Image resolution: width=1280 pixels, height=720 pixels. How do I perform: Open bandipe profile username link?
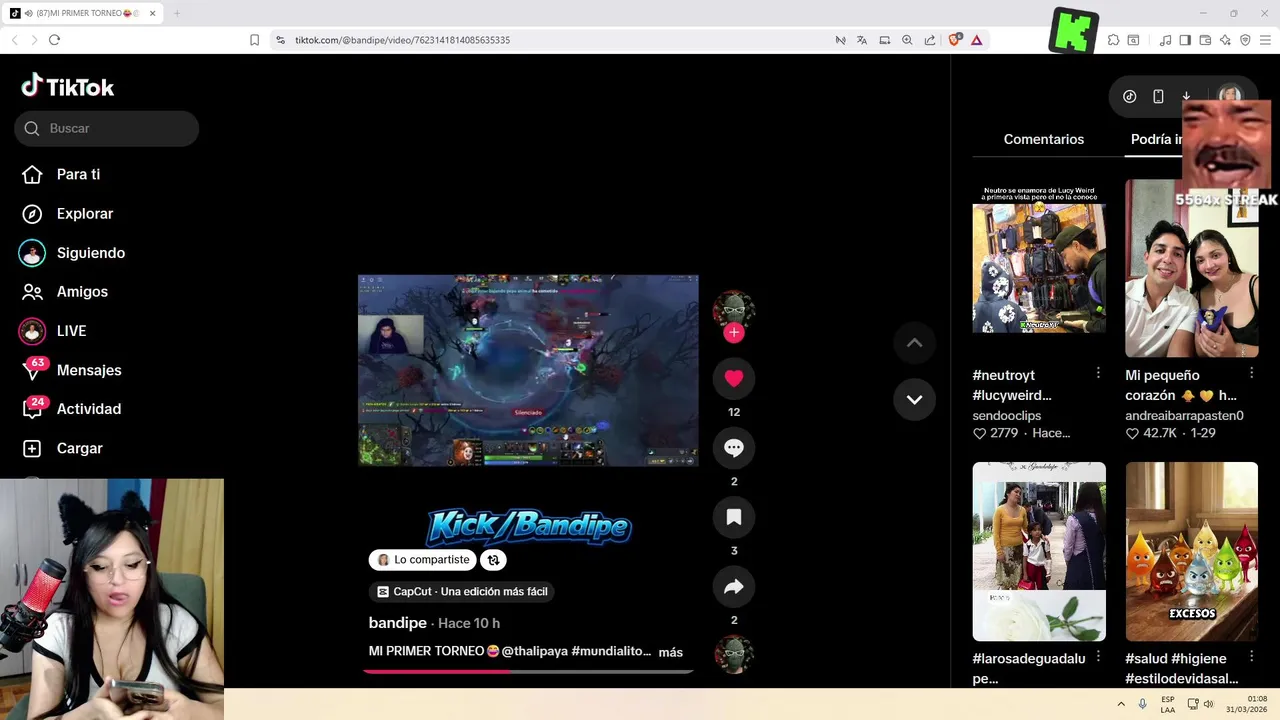point(398,623)
